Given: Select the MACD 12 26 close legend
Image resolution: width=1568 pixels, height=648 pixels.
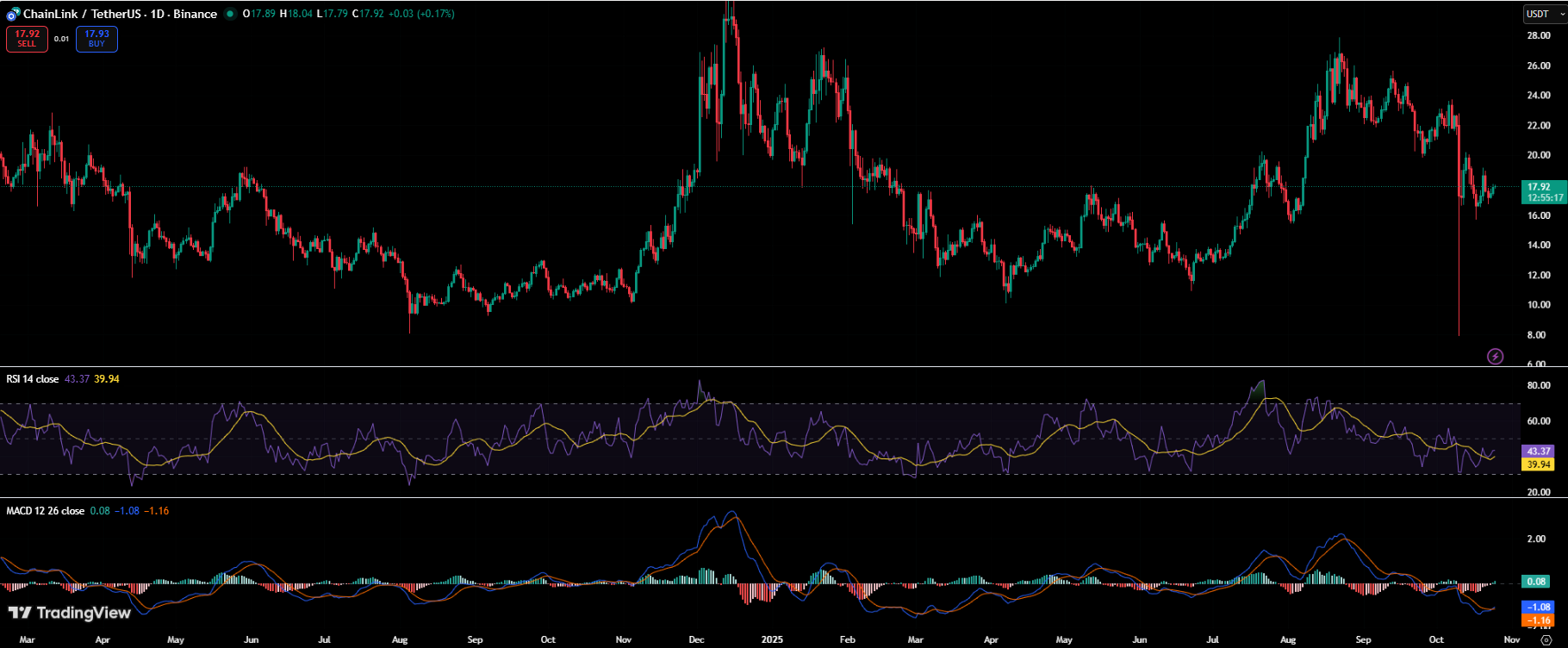Looking at the screenshot, I should [45, 511].
